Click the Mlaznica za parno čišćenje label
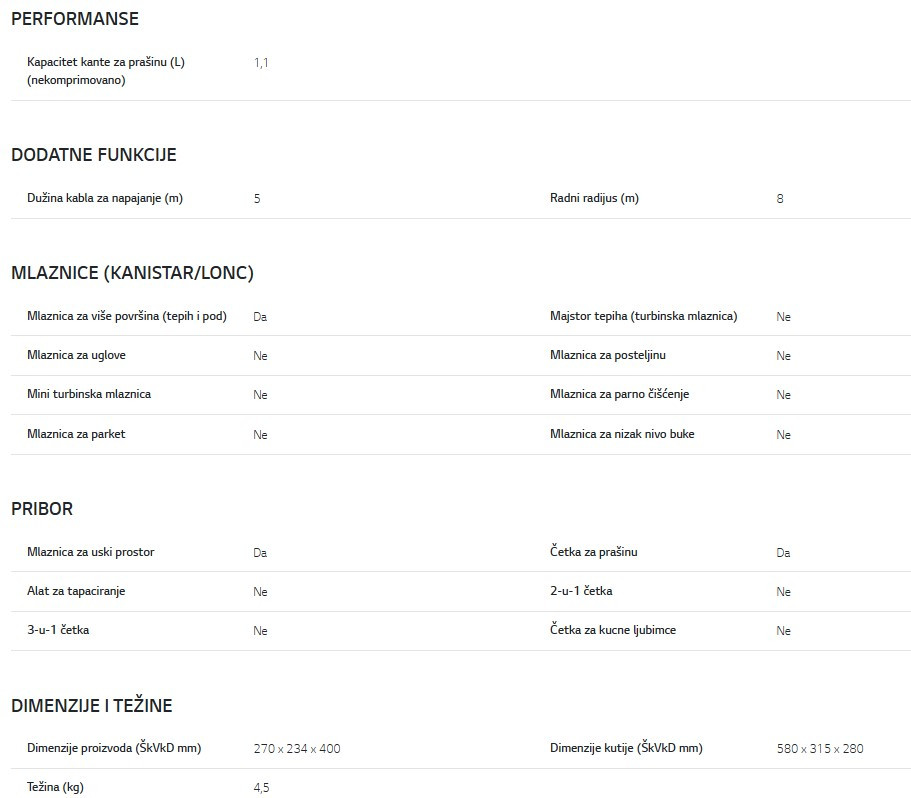Screen dimensions: 911x798 click(619, 394)
